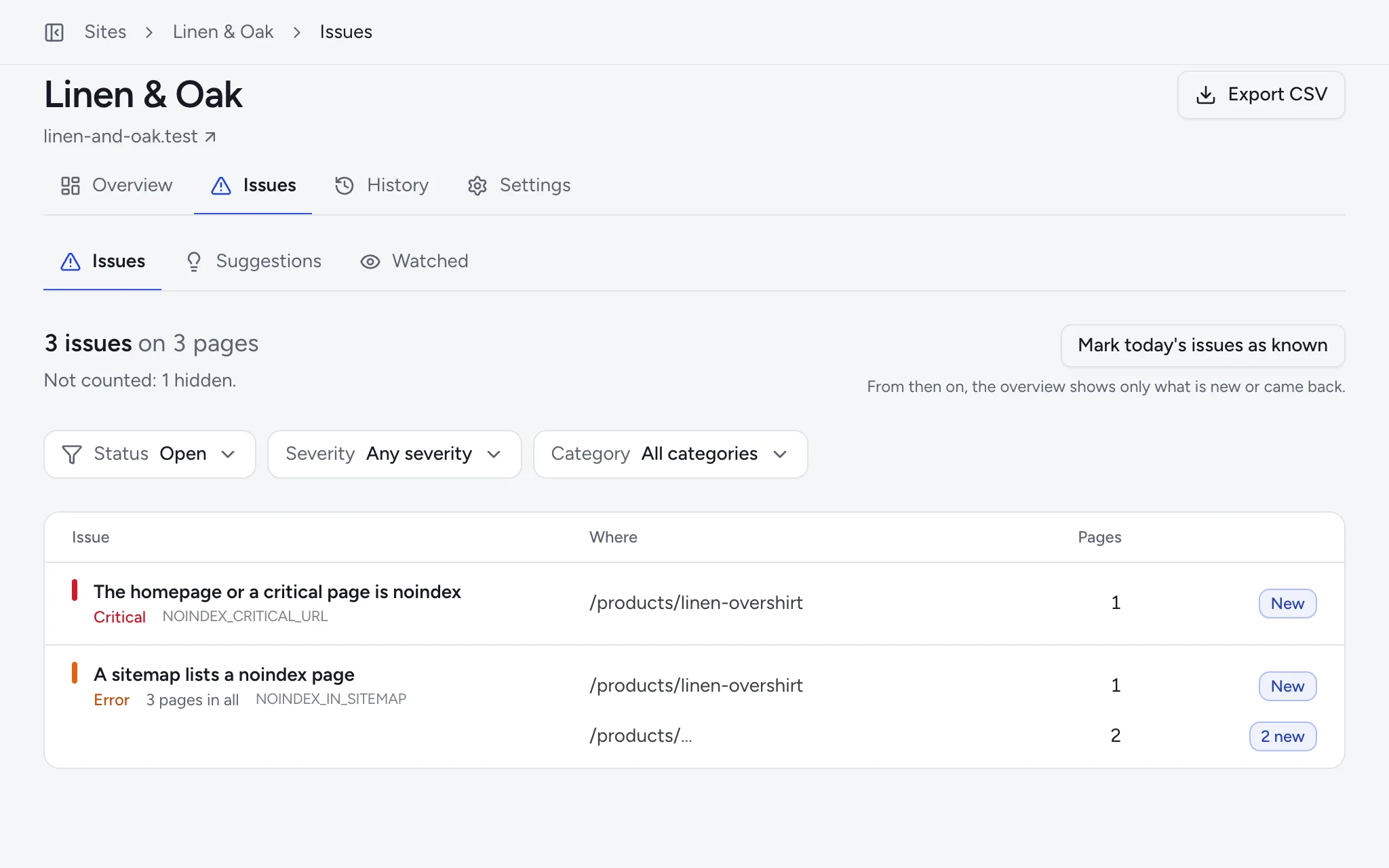Click Mark today's issues as known
The height and width of the screenshot is (868, 1389).
click(1202, 346)
